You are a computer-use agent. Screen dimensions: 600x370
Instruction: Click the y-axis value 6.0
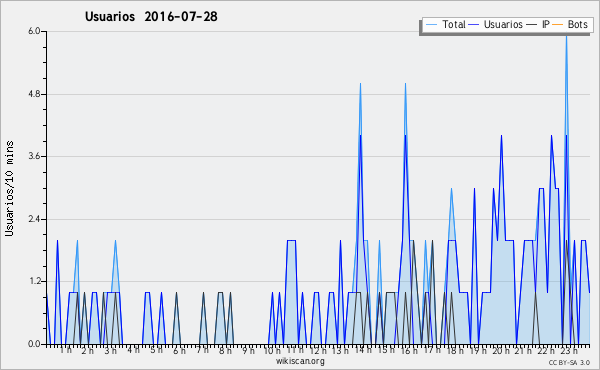point(34,31)
